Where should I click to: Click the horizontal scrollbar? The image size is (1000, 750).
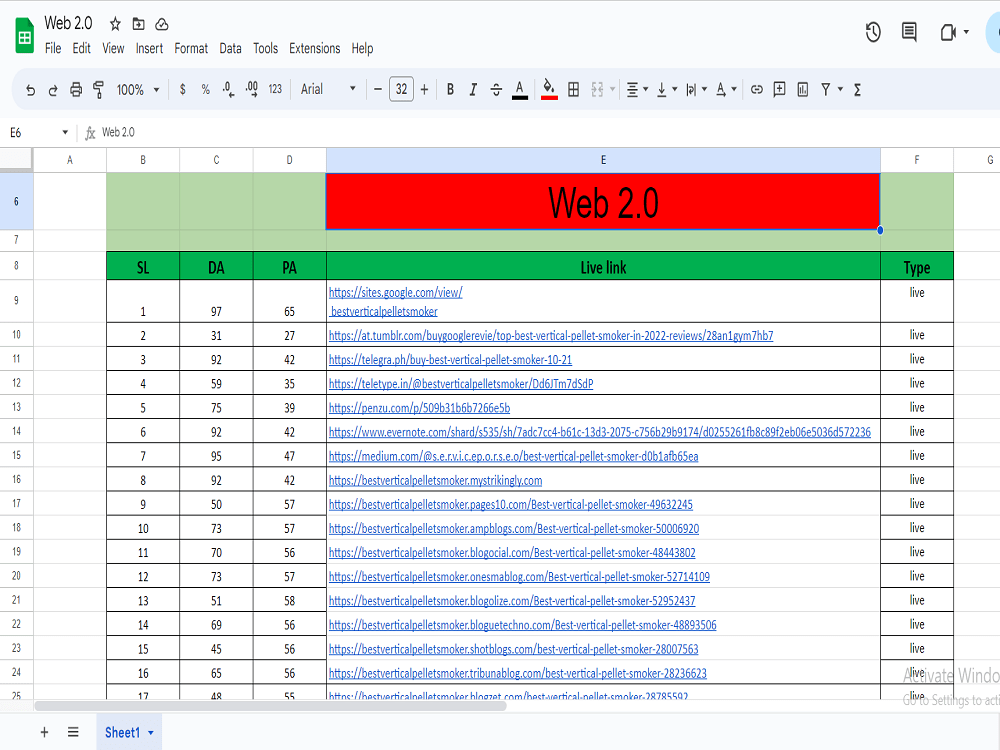tap(270, 706)
